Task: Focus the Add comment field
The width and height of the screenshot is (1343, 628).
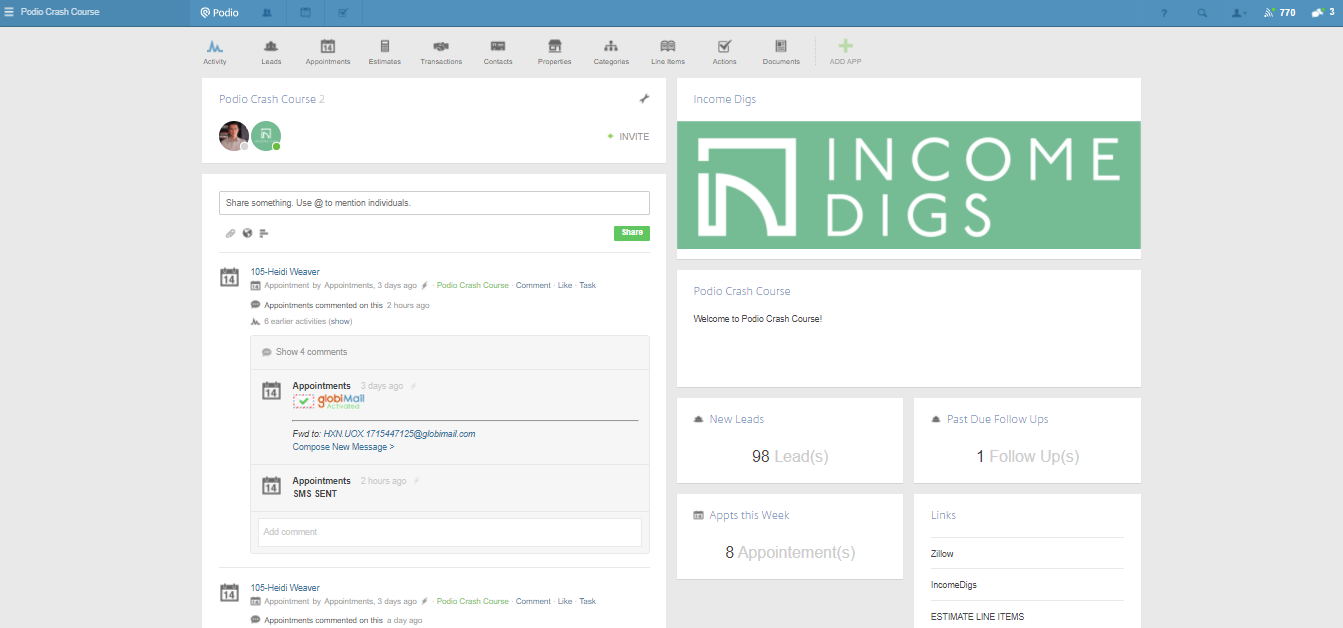Action: tap(450, 532)
